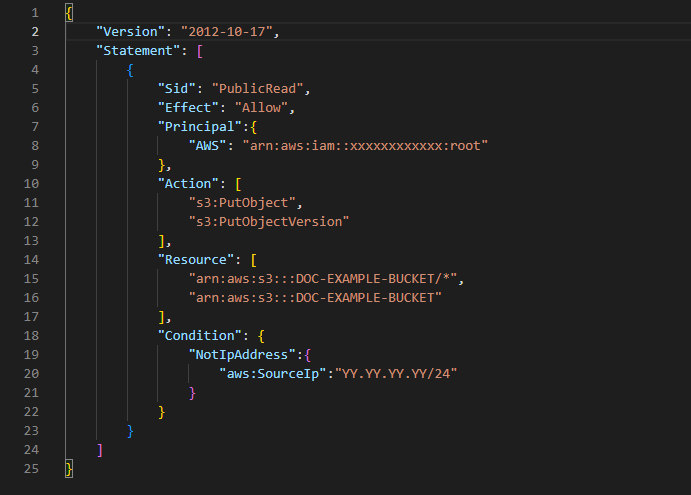Click the "YY.YY.YY.YY/24" value
The width and height of the screenshot is (691, 495).
click(x=396, y=373)
